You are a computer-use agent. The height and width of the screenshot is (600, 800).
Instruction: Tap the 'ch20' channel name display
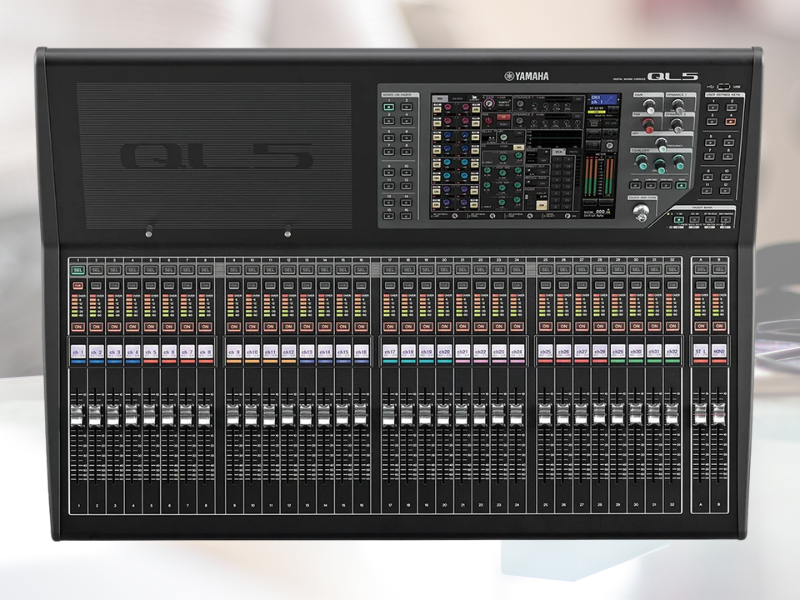pyautogui.click(x=444, y=352)
